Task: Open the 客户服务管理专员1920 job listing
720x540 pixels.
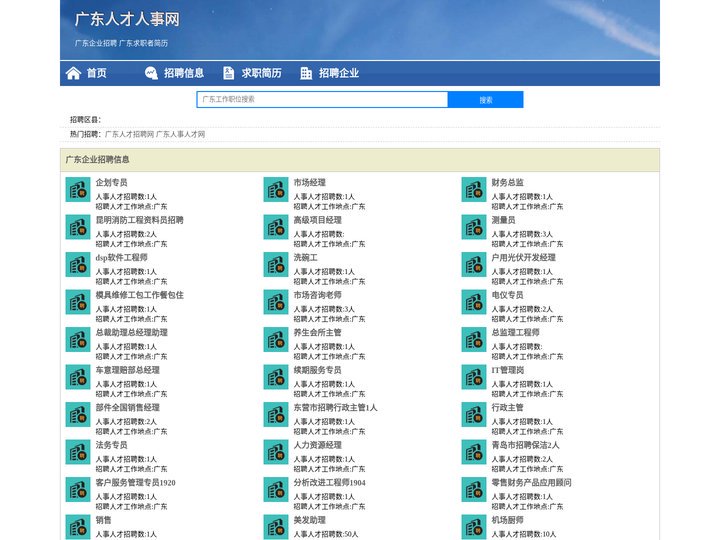Action: 135,483
